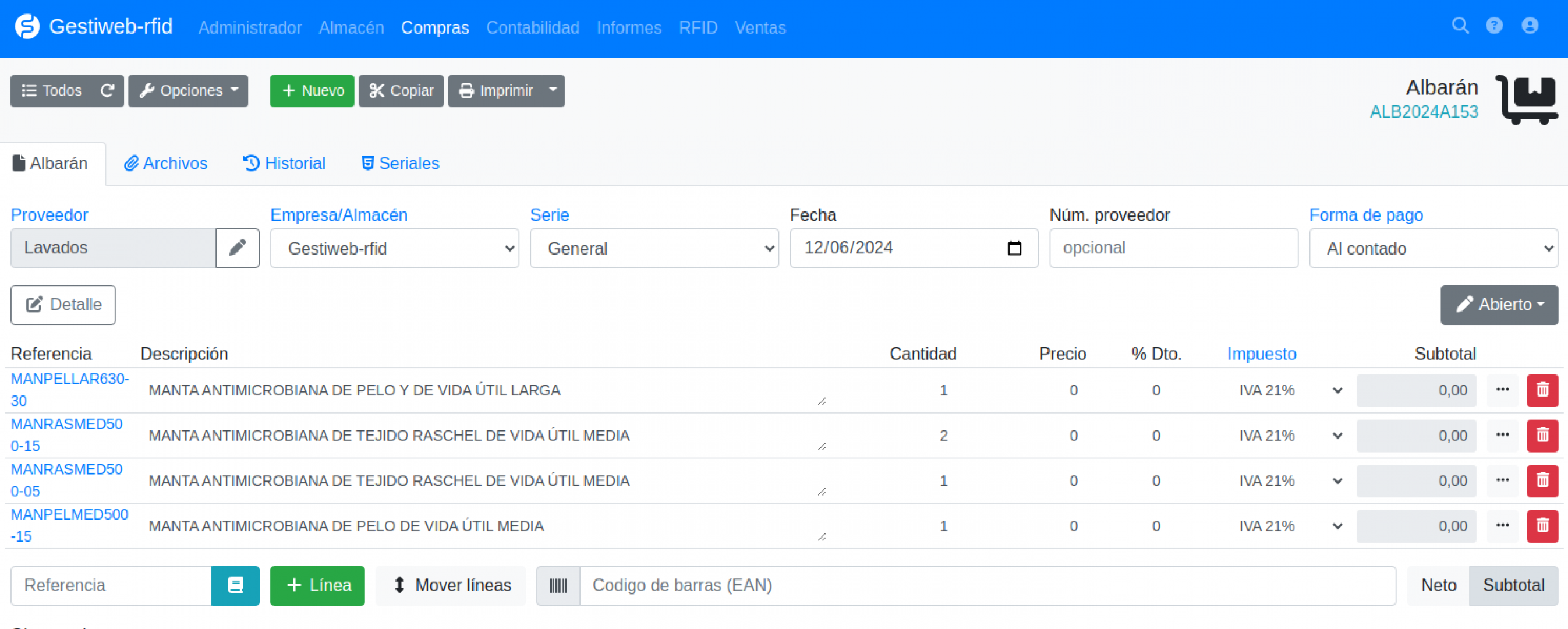Open the Informes menu

pyautogui.click(x=629, y=27)
